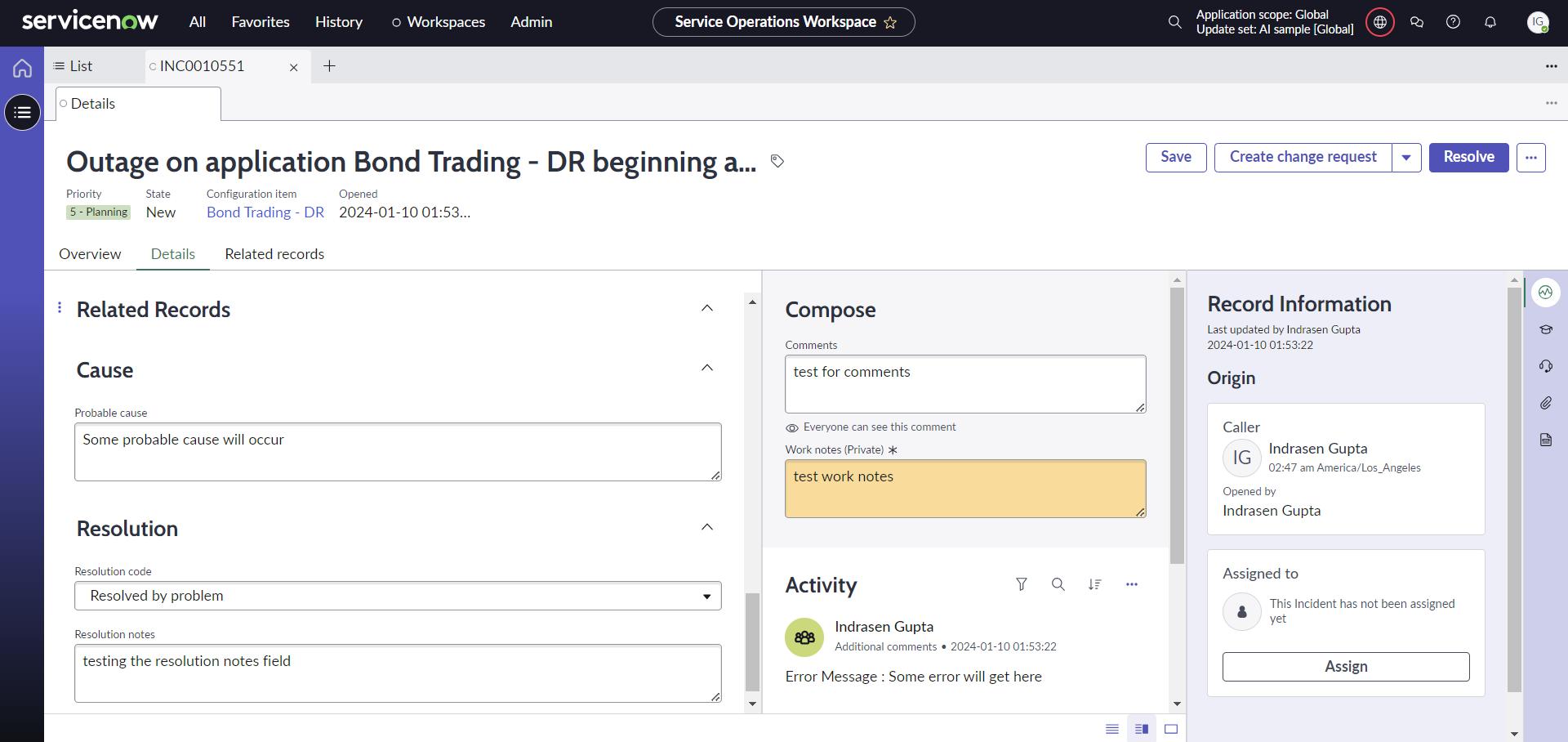The width and height of the screenshot is (1568, 742).
Task: Collapse the Cause section
Action: [x=707, y=368]
